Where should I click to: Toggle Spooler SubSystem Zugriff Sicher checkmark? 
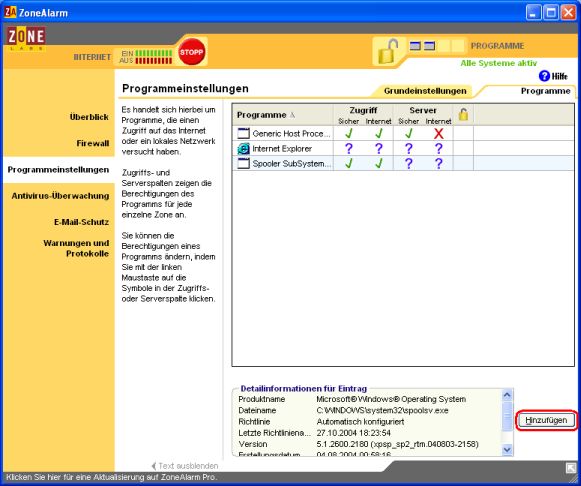[348, 163]
